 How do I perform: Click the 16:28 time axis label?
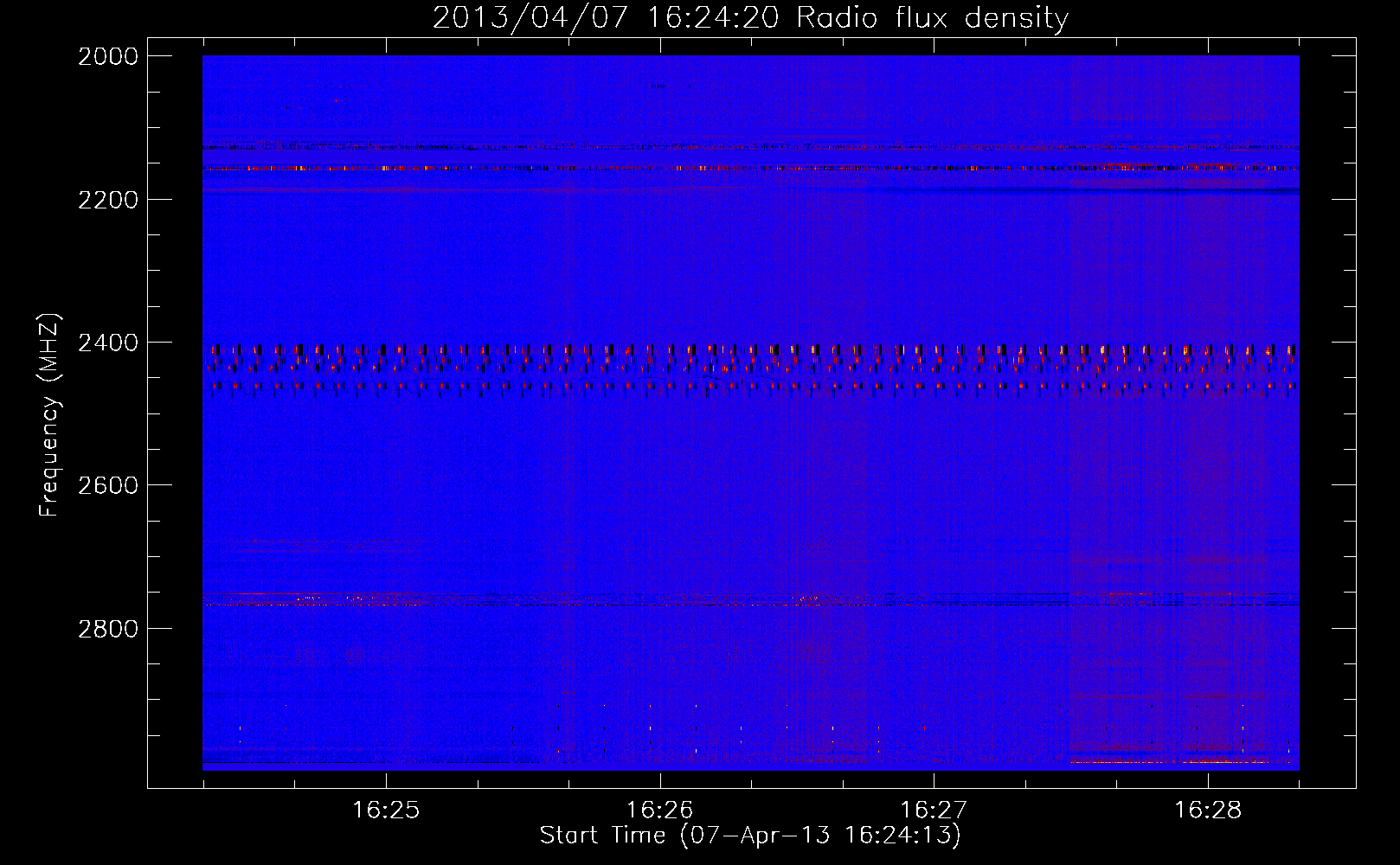point(1207,810)
